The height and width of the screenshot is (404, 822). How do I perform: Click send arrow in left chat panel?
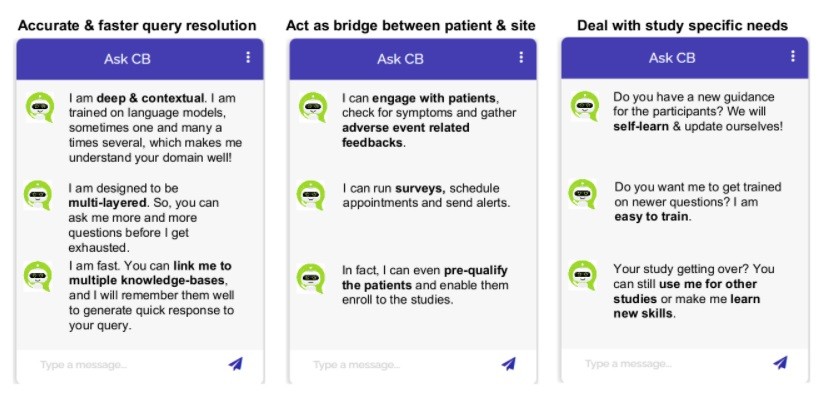coord(236,364)
